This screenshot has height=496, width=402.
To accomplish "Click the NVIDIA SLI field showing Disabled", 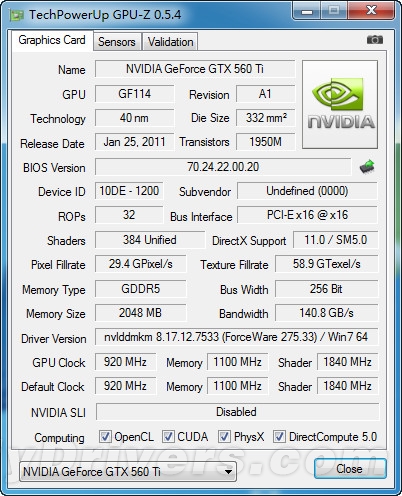I will [237, 412].
